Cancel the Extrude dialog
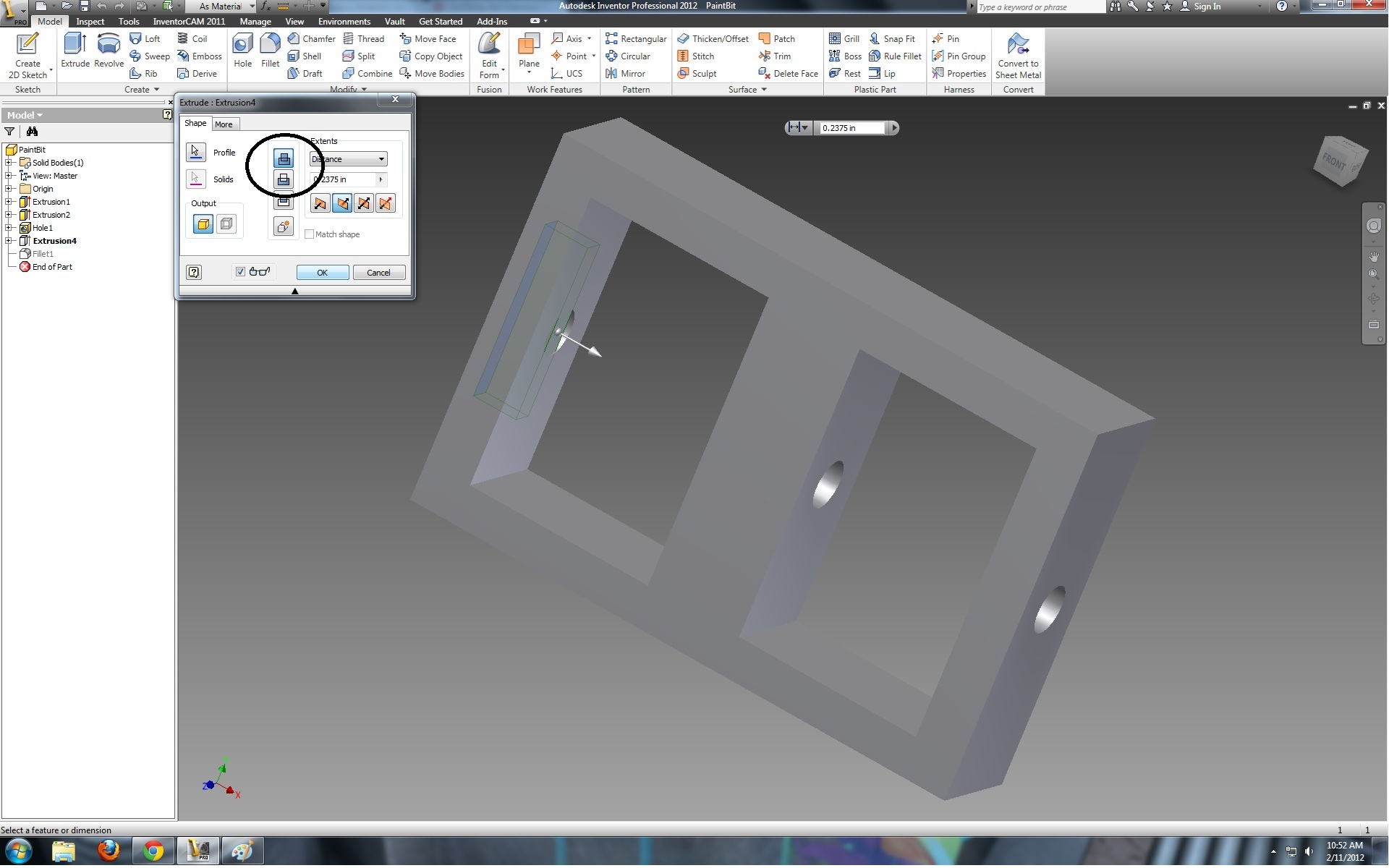This screenshot has width=1389, height=868. click(378, 273)
